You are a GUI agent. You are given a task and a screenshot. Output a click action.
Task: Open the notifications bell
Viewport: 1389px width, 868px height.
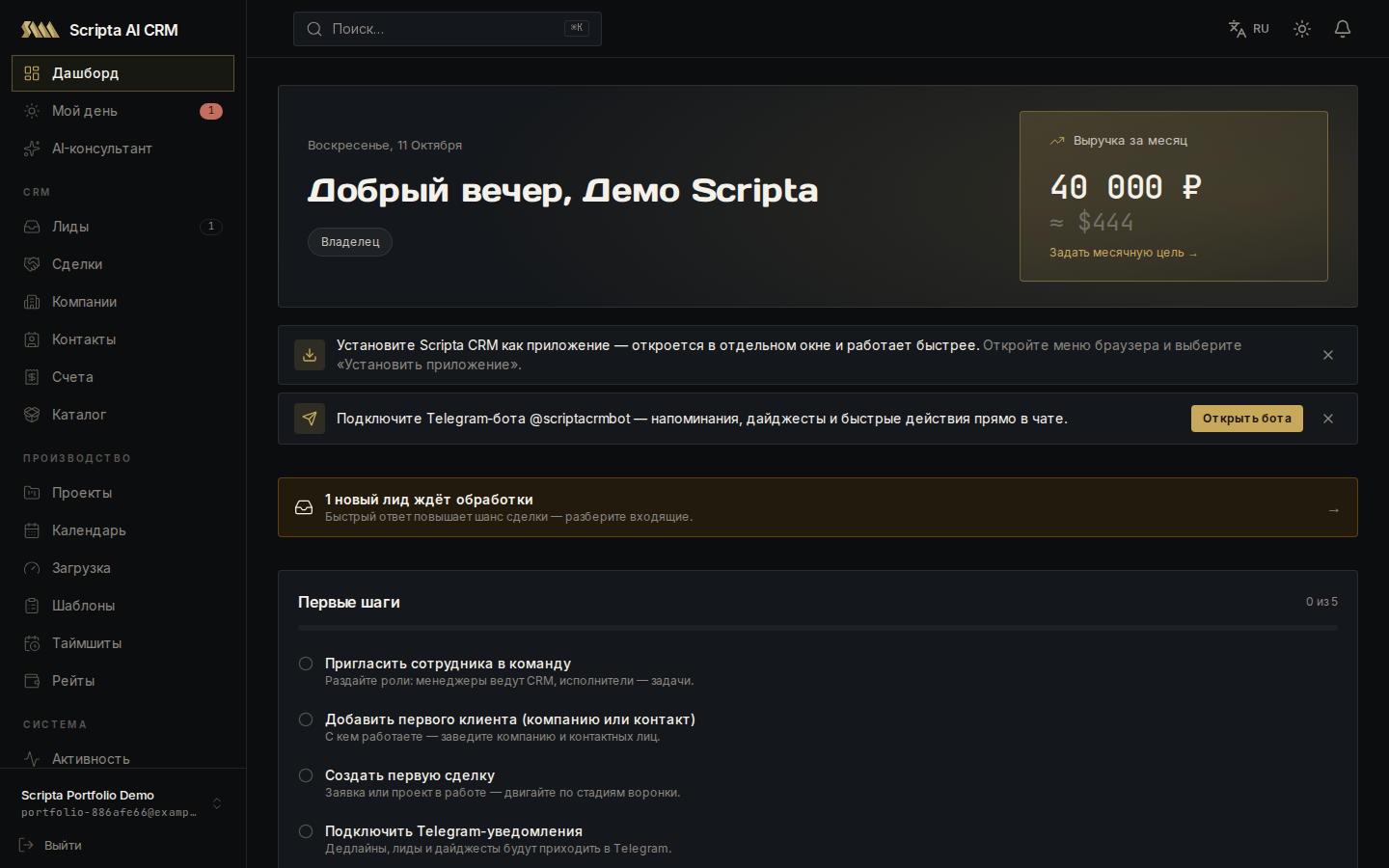(1343, 29)
